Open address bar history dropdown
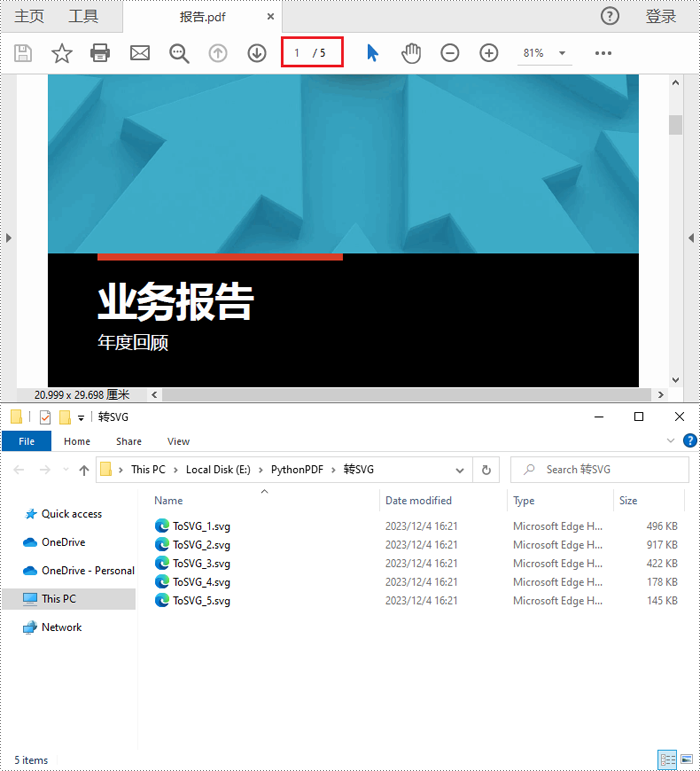This screenshot has height=771, width=700. tap(460, 470)
